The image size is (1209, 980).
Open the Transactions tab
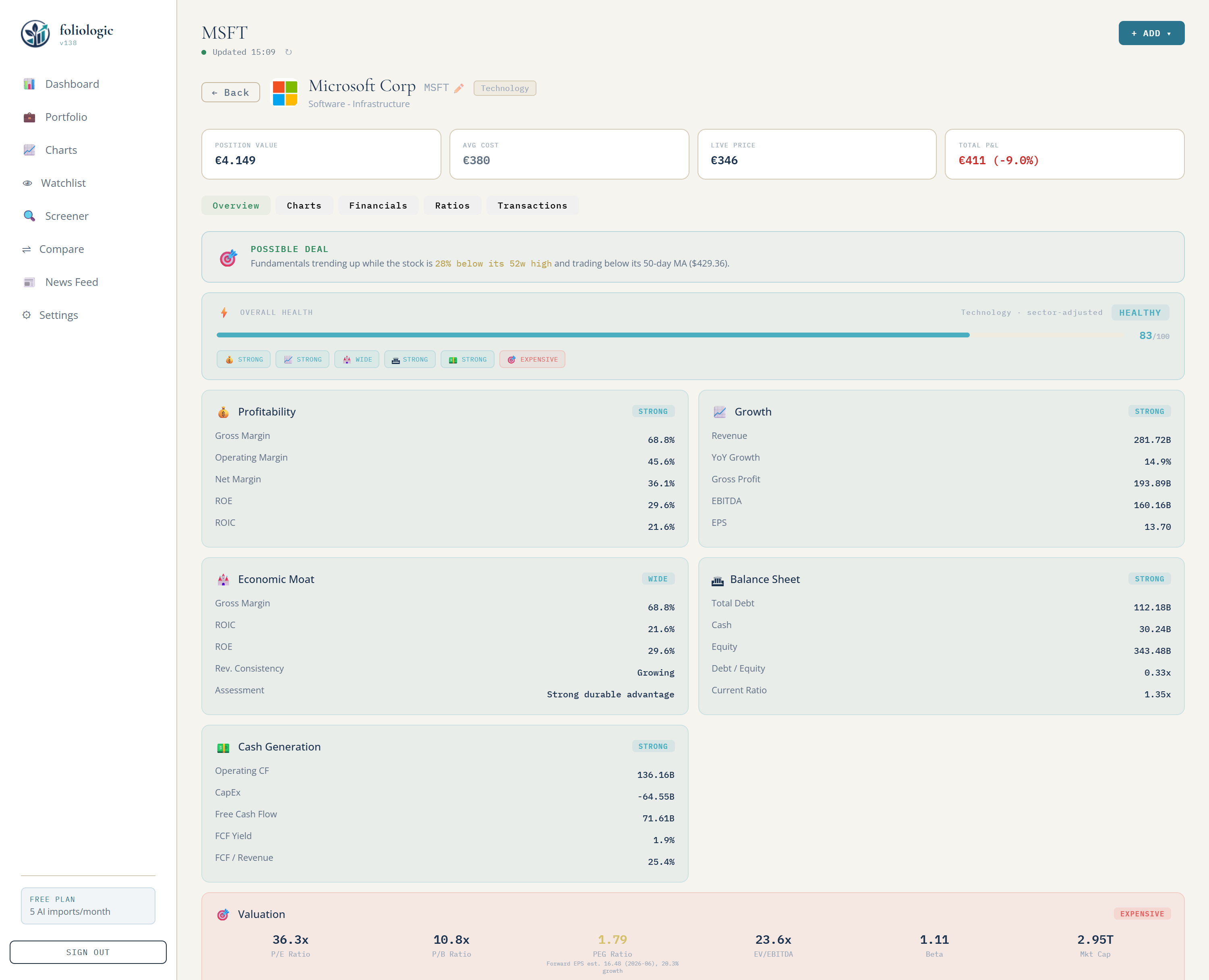point(532,205)
